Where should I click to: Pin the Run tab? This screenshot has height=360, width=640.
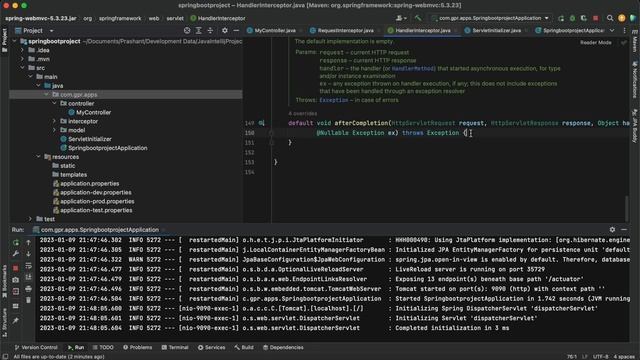click(16, 321)
